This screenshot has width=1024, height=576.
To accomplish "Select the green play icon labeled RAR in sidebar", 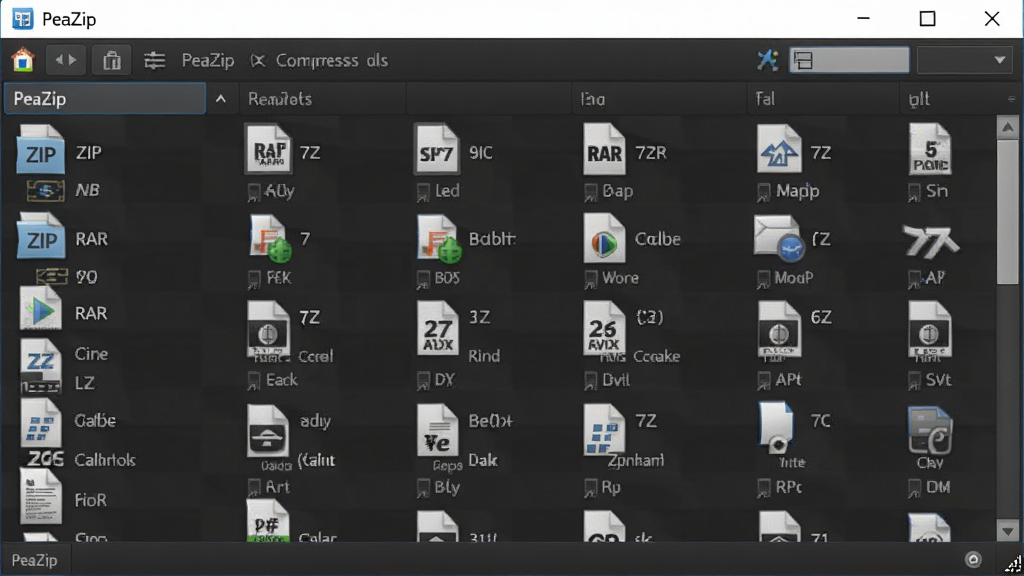I will click(x=40, y=310).
